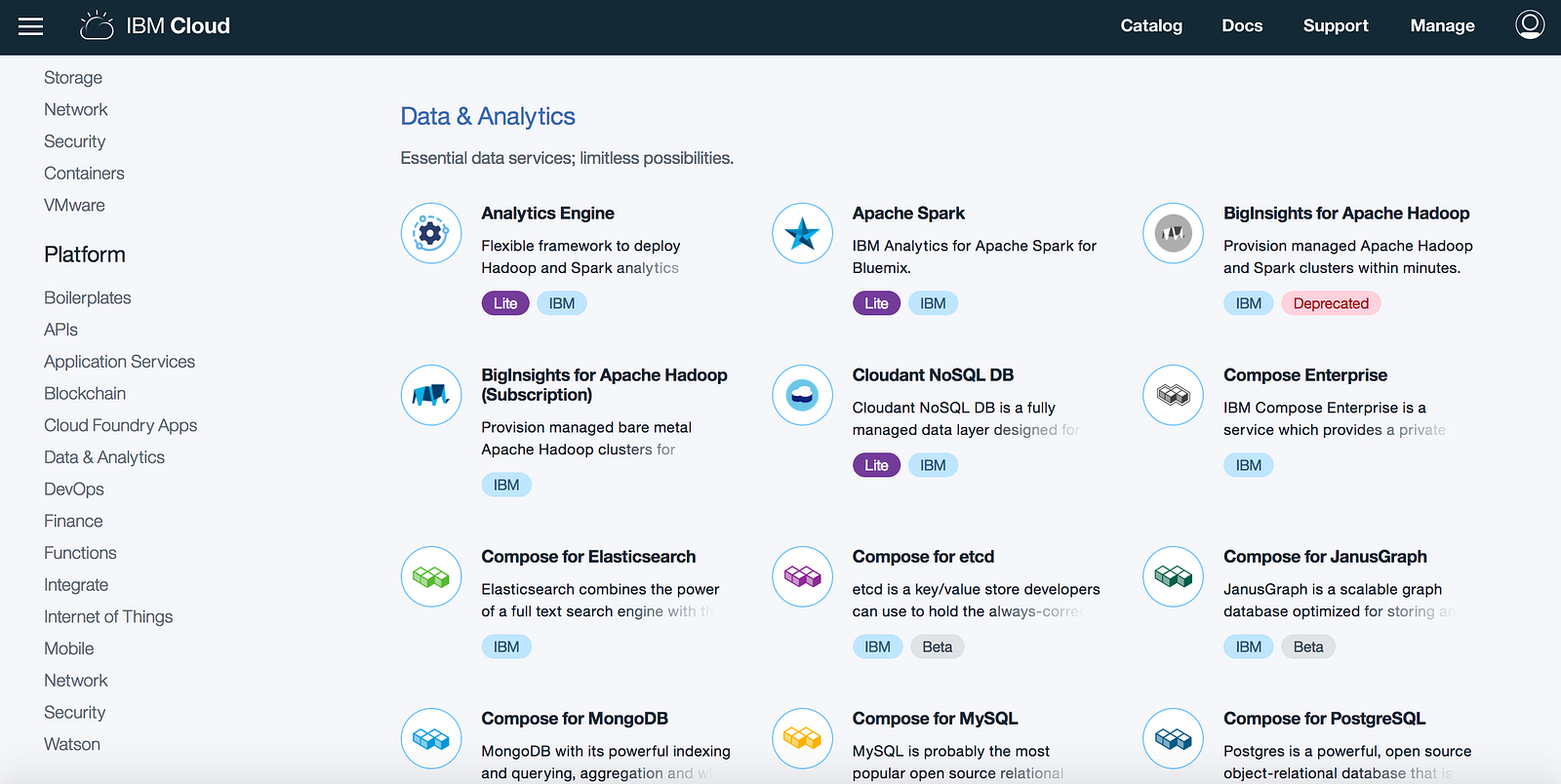Screen dimensions: 1561x784
Task: Open the Compose for JanusGraph title
Action: [x=1325, y=557]
